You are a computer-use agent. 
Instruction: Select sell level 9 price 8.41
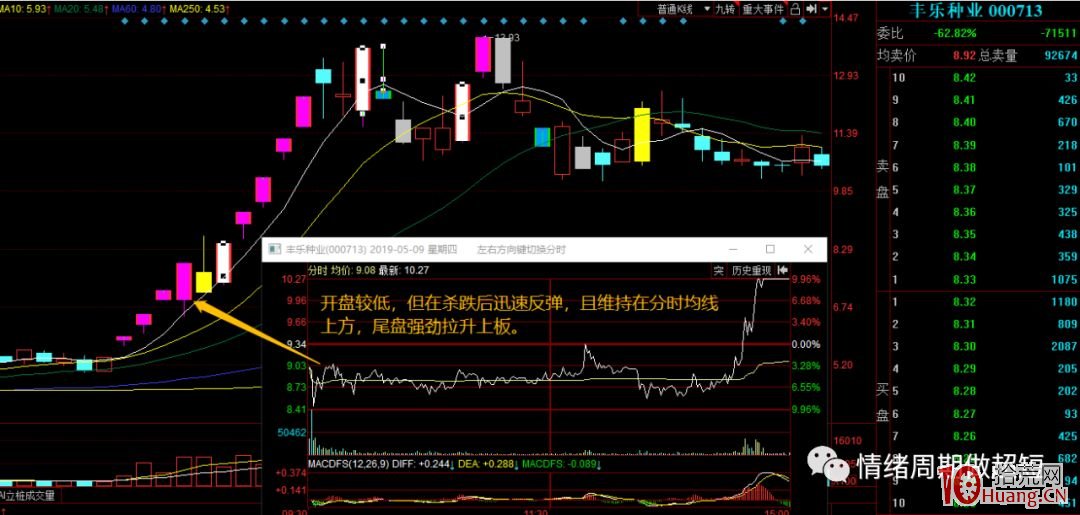tap(965, 101)
